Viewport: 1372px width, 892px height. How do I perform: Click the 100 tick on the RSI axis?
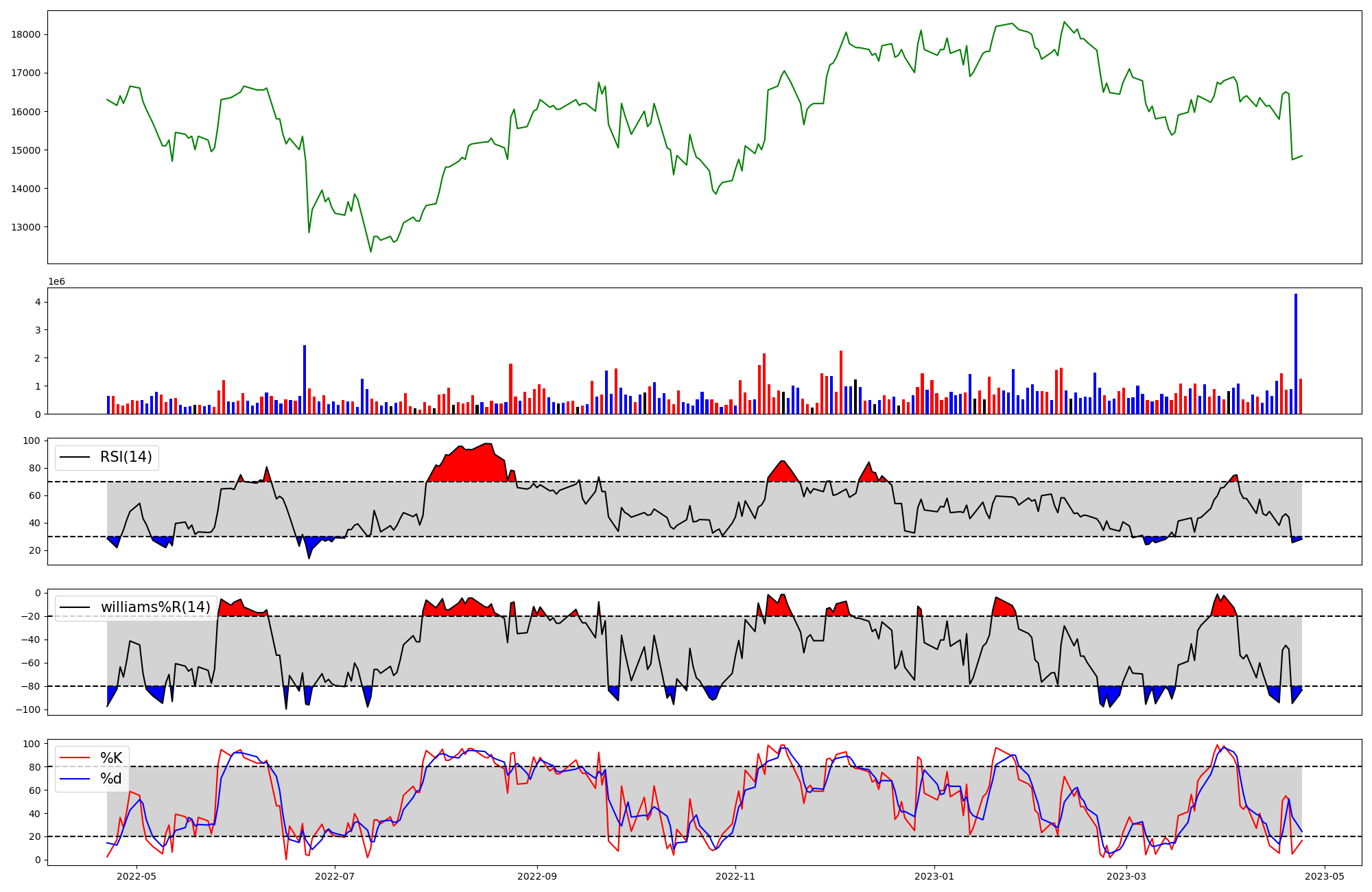click(x=33, y=441)
